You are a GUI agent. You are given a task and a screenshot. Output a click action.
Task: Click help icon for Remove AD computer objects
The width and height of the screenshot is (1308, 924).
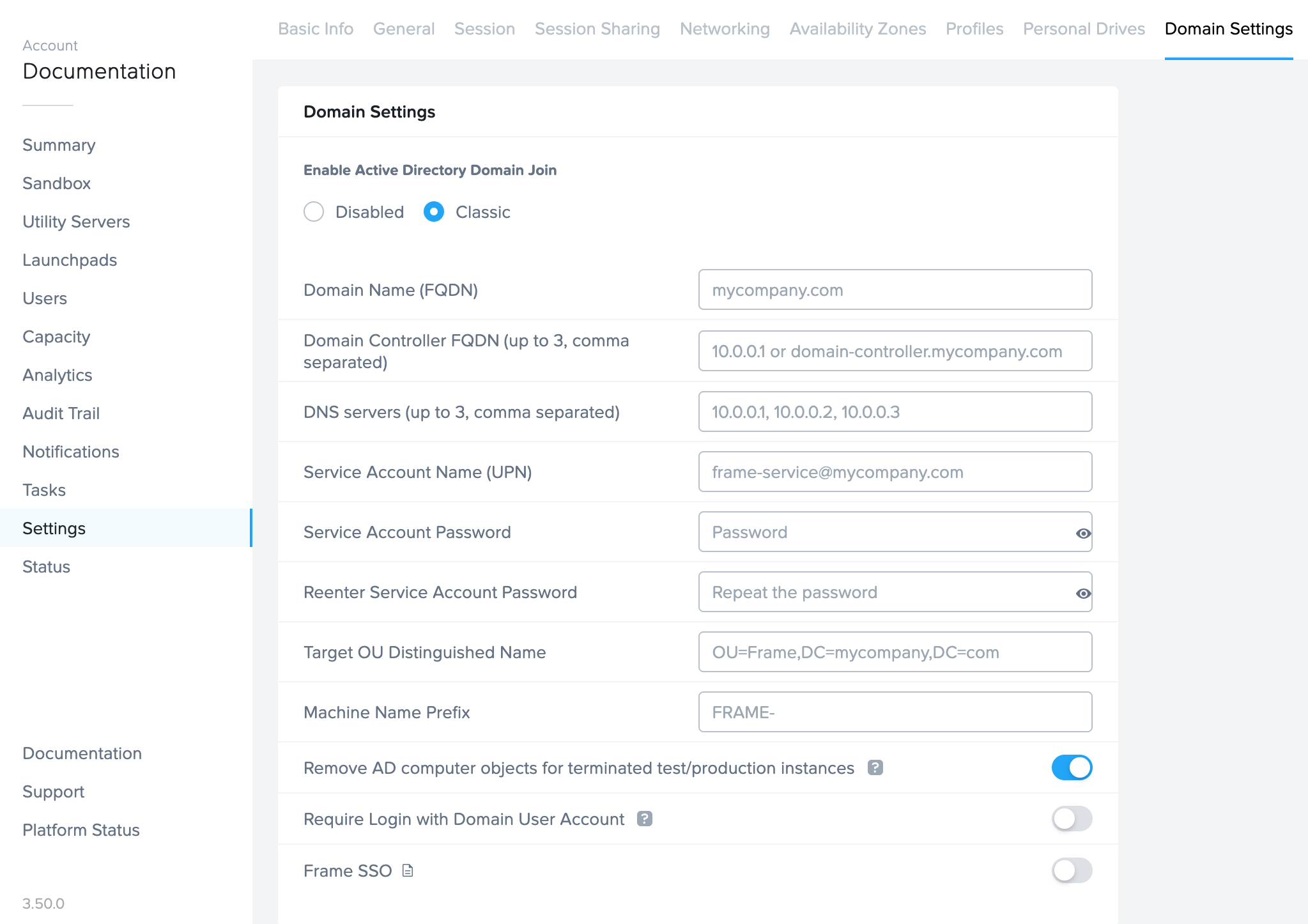click(x=875, y=767)
